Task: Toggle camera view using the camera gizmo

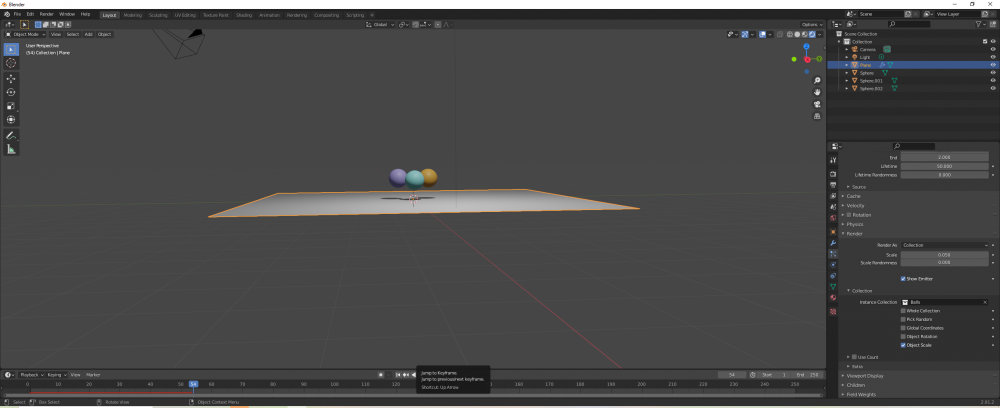Action: pyautogui.click(x=819, y=103)
